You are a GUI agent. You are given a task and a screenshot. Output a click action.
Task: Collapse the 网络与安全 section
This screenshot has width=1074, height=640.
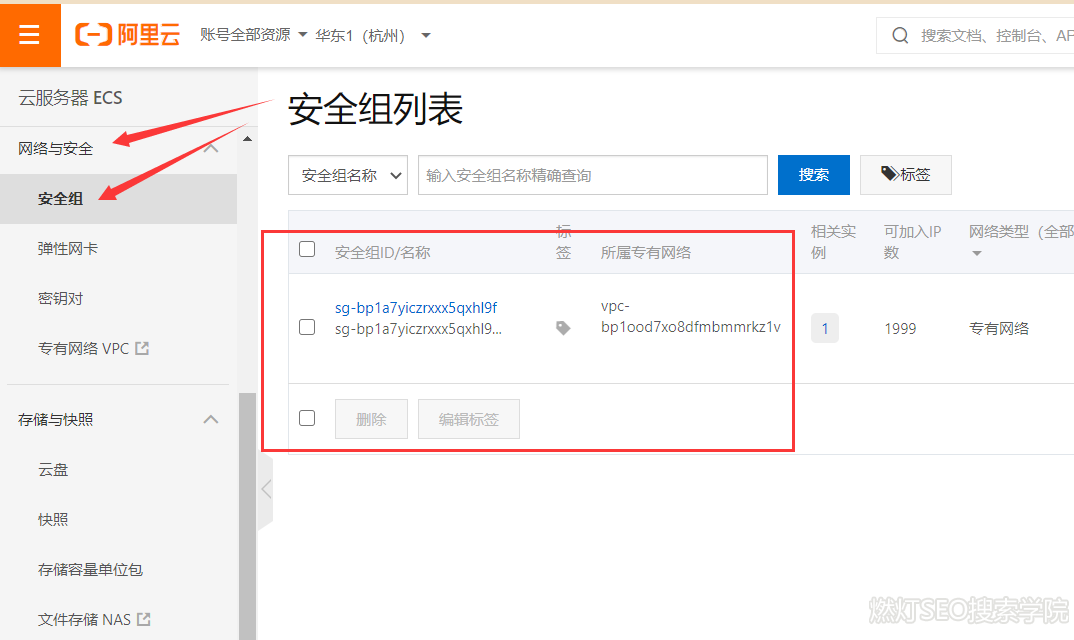[211, 148]
